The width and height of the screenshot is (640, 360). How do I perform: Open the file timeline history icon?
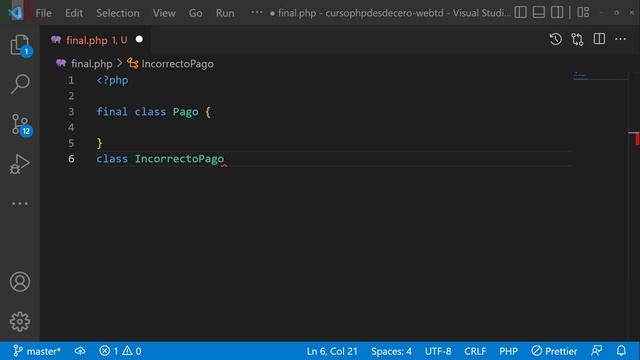coord(556,39)
